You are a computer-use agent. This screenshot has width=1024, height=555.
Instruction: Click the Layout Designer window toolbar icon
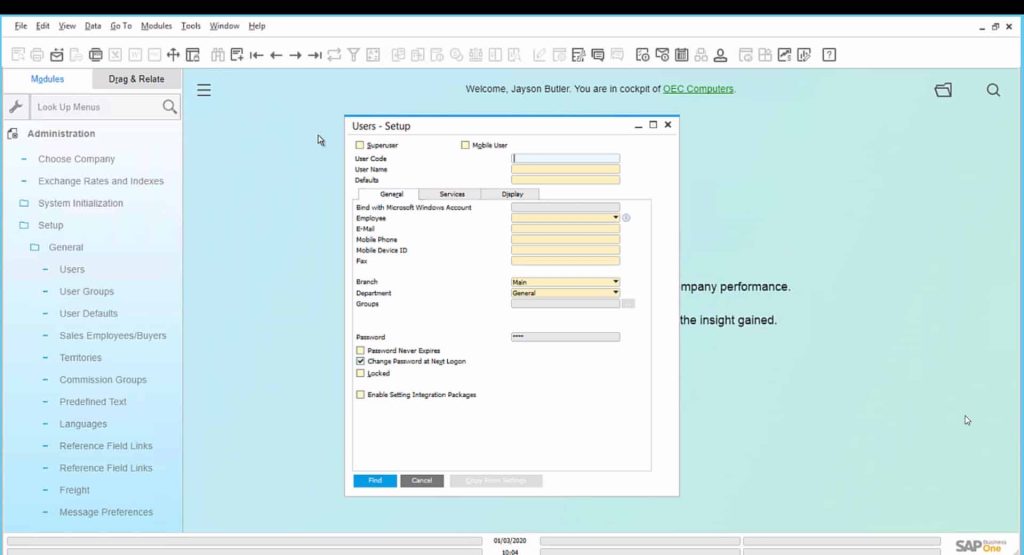[x=193, y=55]
